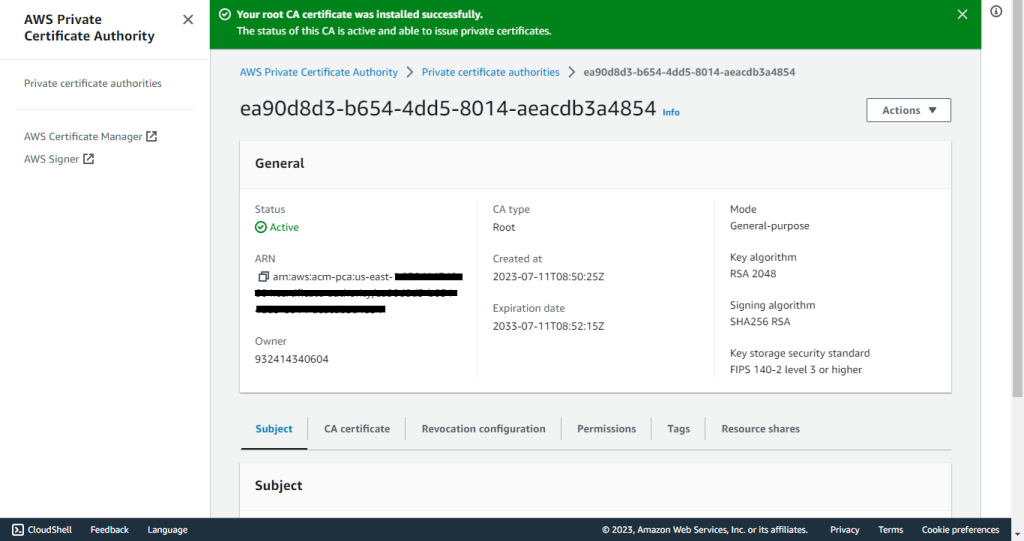The image size is (1024, 541).
Task: Switch to the CA certificate tab
Action: coord(357,429)
